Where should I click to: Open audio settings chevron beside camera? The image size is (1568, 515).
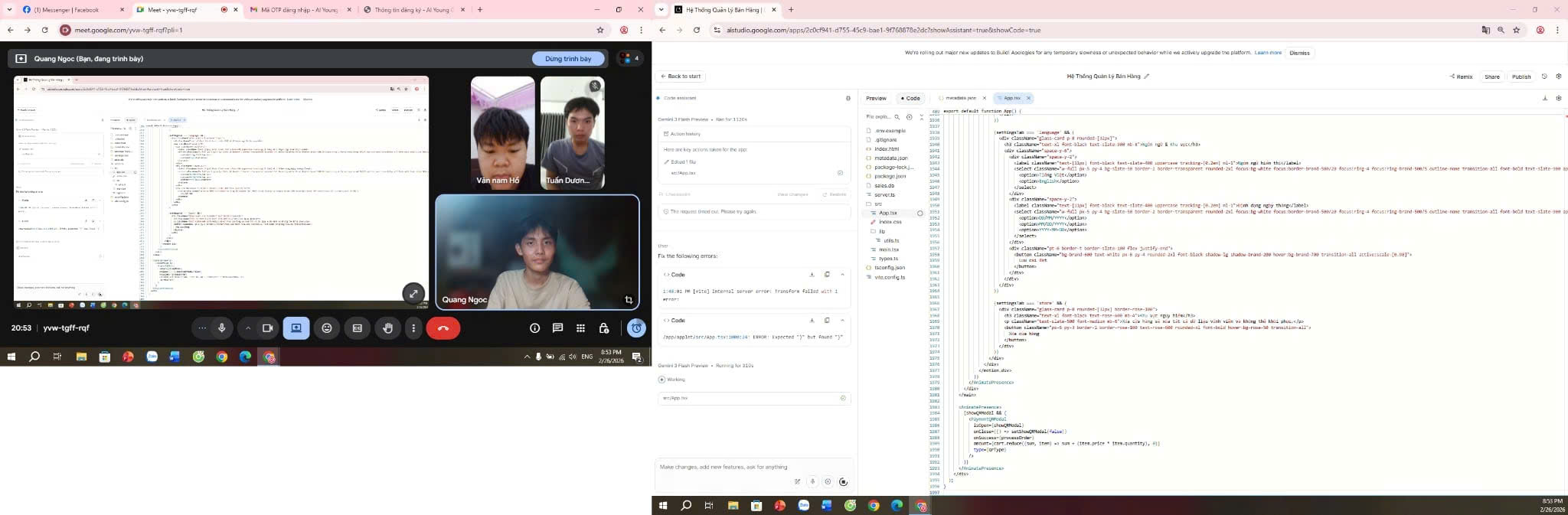tap(248, 328)
